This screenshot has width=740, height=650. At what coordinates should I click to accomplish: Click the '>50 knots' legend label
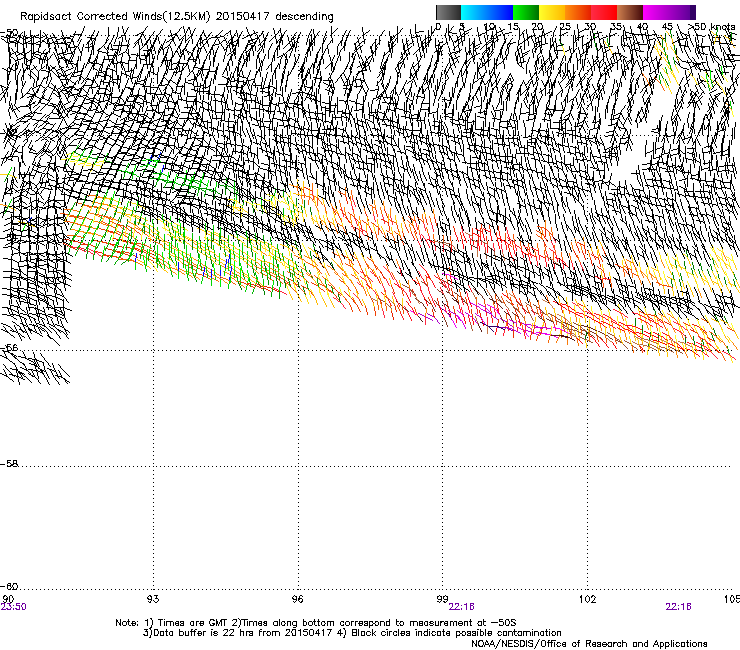(x=712, y=27)
